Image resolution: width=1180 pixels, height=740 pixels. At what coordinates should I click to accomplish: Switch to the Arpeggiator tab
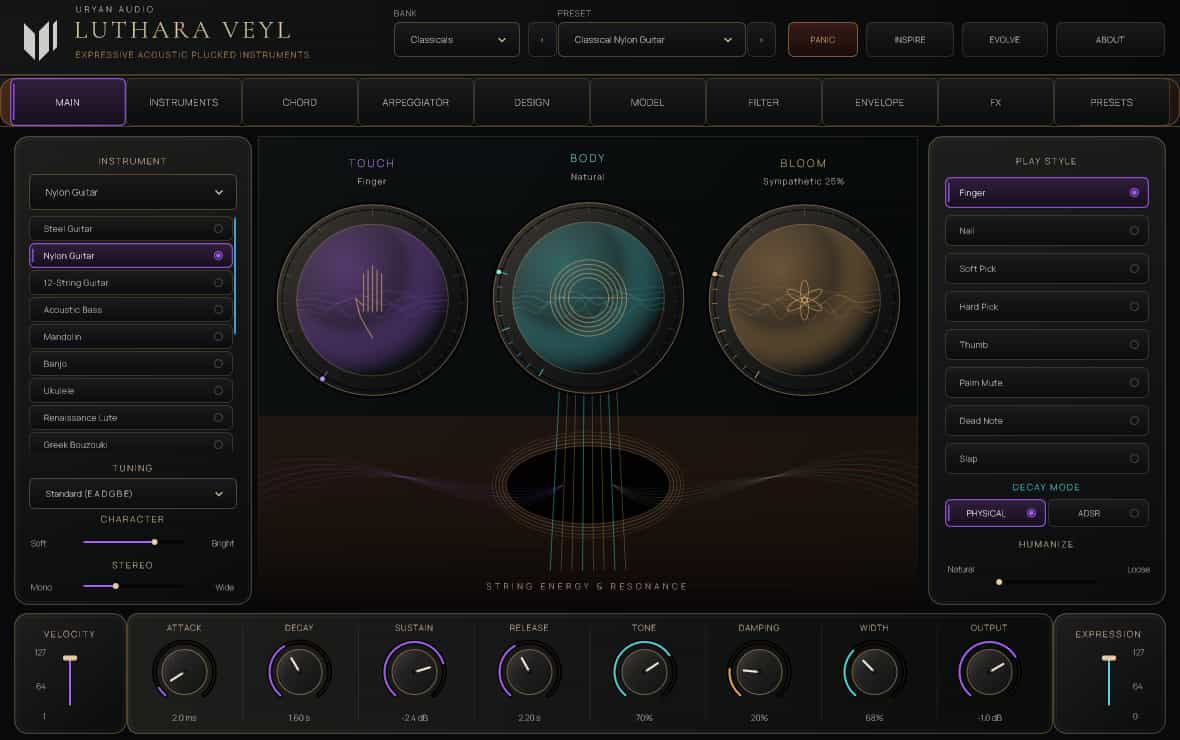pos(415,102)
